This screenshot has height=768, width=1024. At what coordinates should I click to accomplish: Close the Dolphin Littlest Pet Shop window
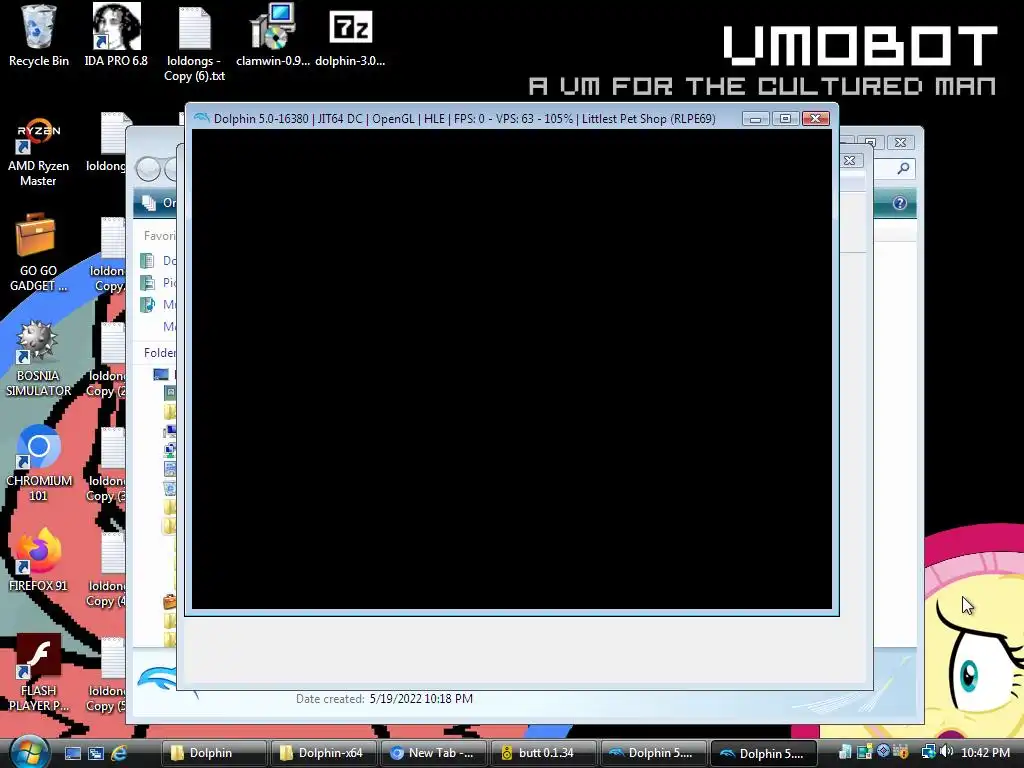815,118
